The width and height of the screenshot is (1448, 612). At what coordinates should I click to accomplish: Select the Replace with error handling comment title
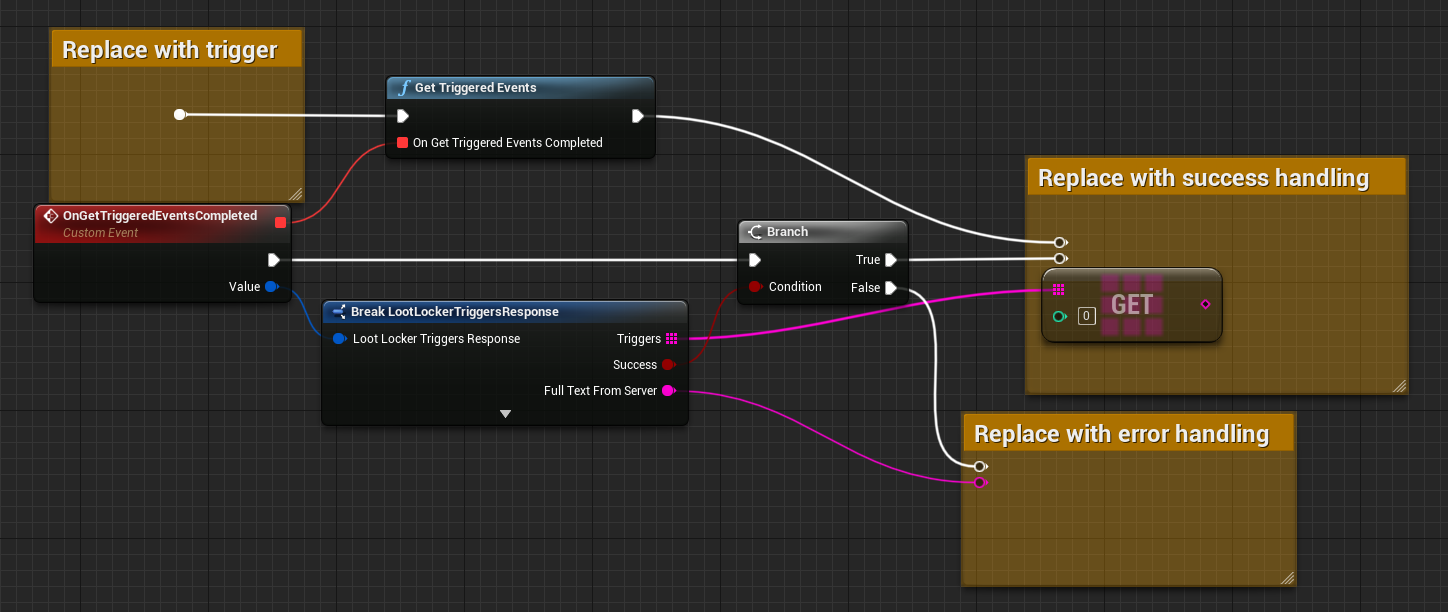click(x=1121, y=434)
